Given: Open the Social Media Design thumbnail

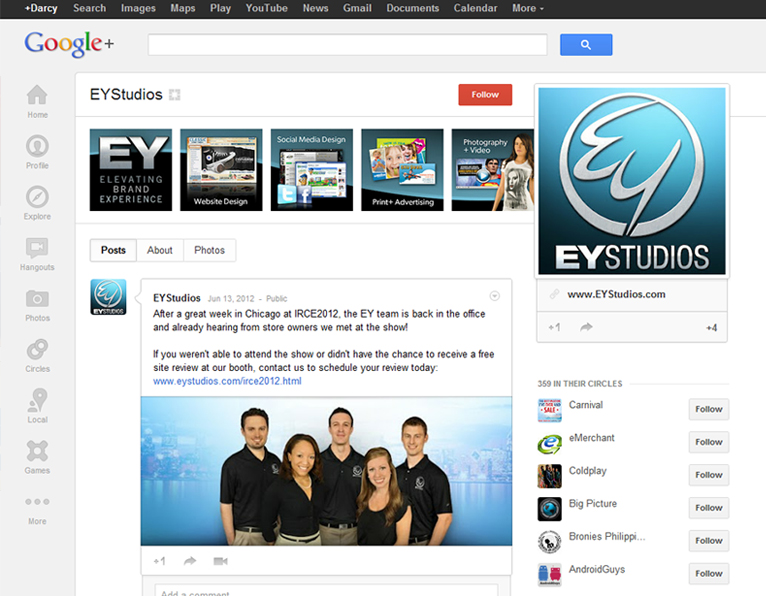Looking at the screenshot, I should (312, 170).
